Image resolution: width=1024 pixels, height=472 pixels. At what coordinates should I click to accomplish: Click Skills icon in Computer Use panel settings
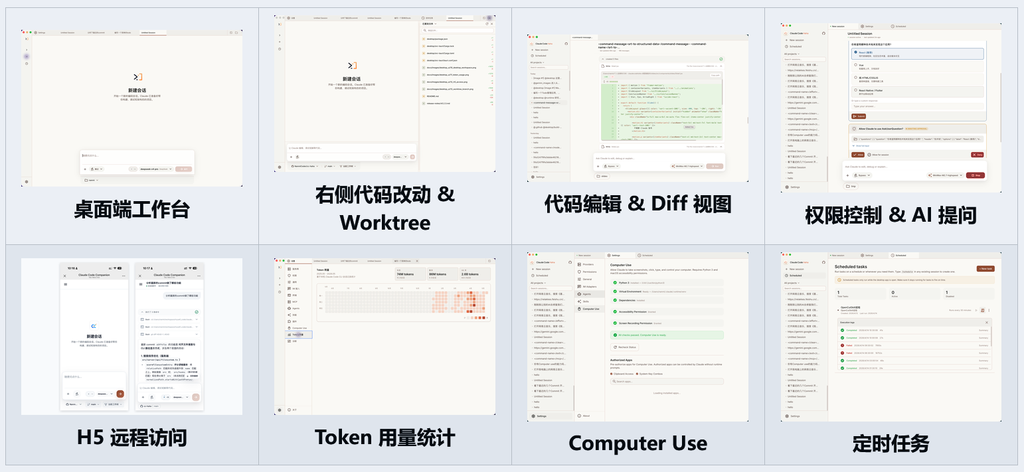point(579,302)
